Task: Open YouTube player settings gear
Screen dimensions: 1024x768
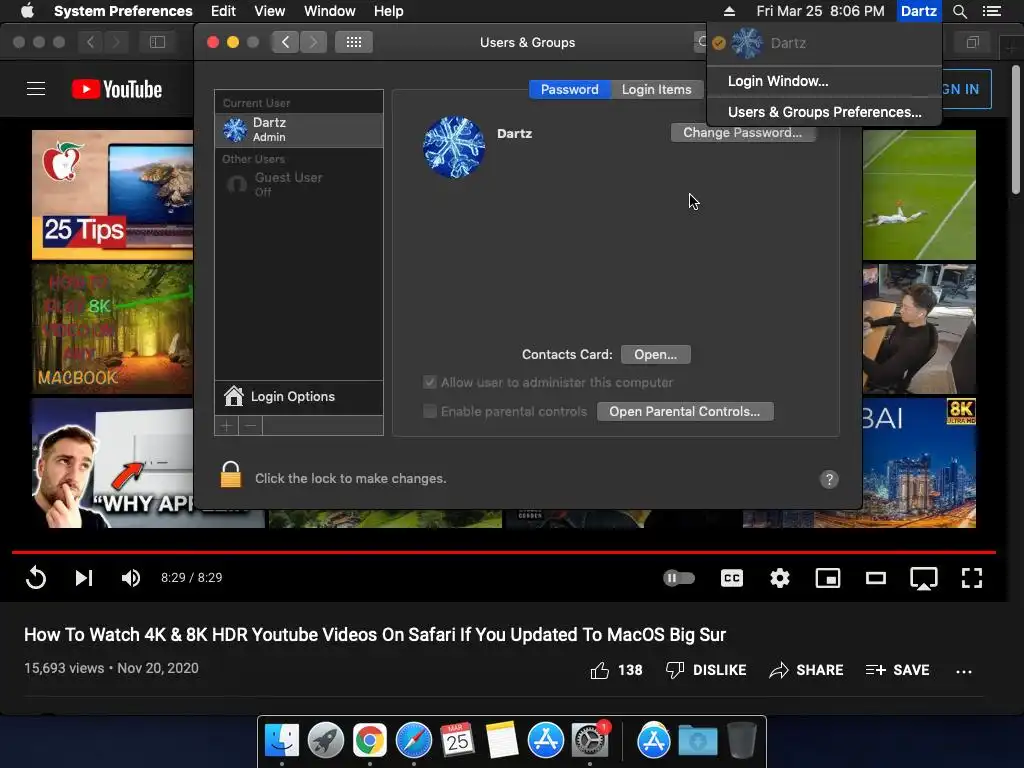Action: coord(780,578)
